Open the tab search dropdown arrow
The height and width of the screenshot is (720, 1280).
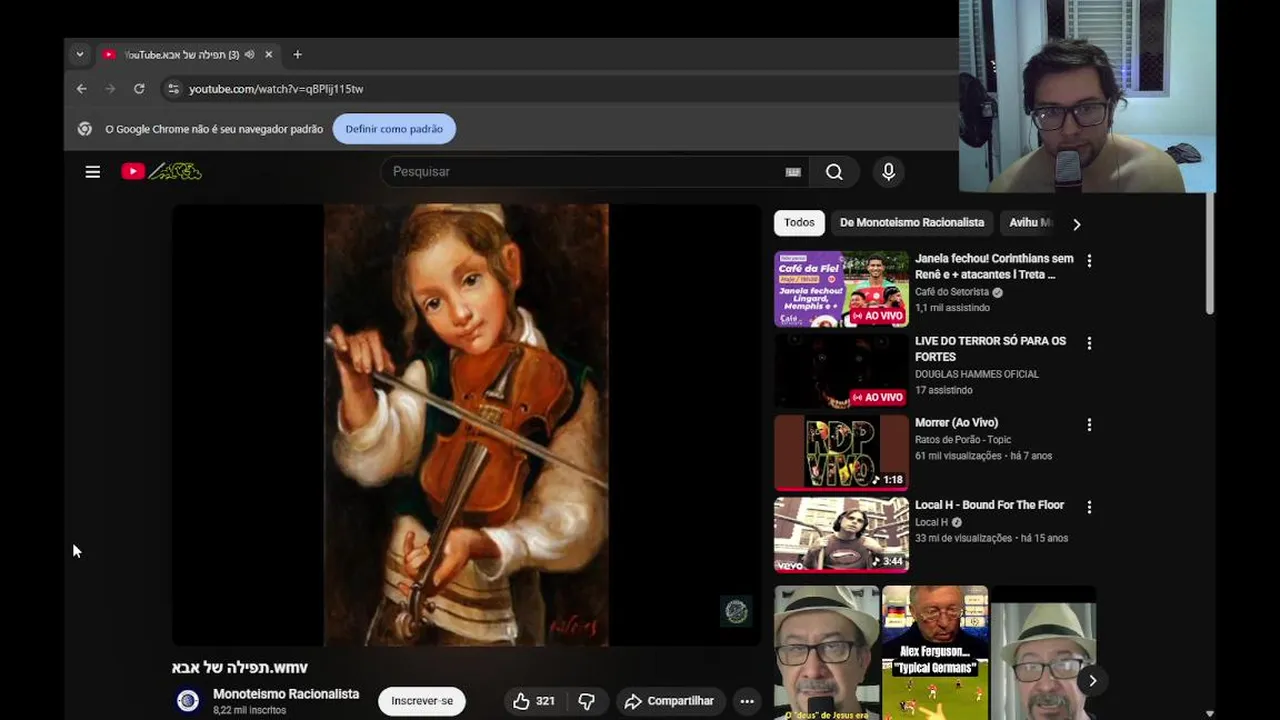80,55
